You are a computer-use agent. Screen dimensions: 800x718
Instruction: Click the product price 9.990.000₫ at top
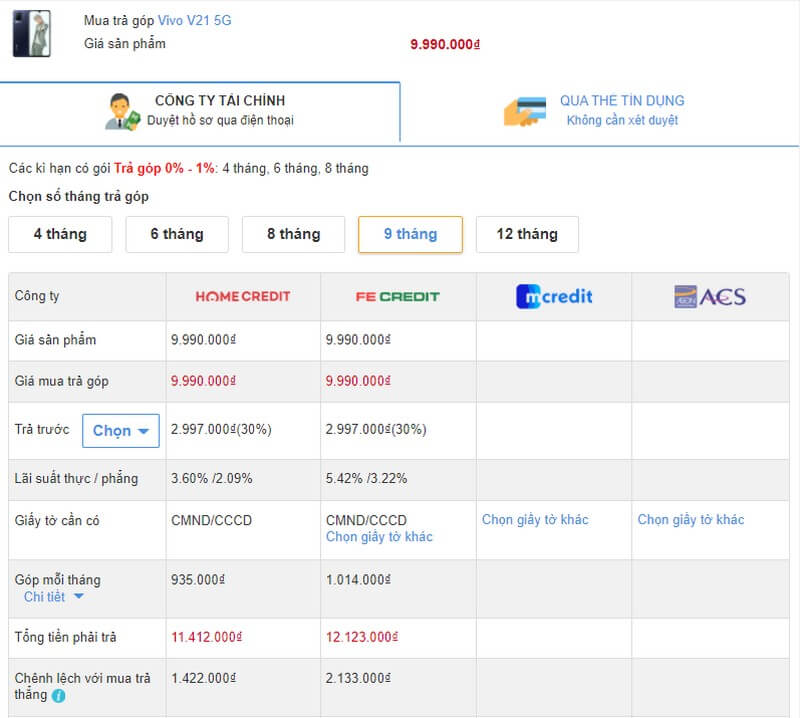tap(445, 44)
